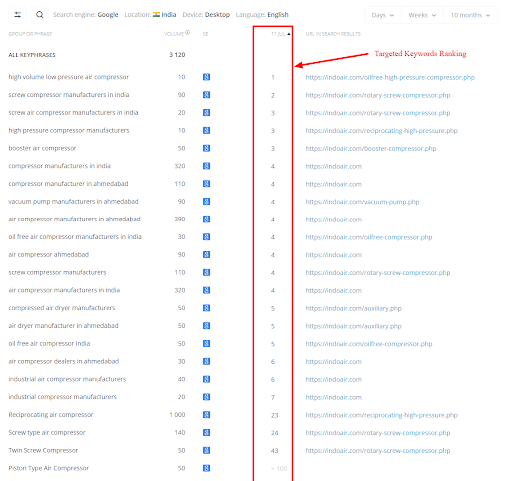Click Google icon for Twin Screw Compressor
This screenshot has width=512, height=481.
tap(206, 450)
